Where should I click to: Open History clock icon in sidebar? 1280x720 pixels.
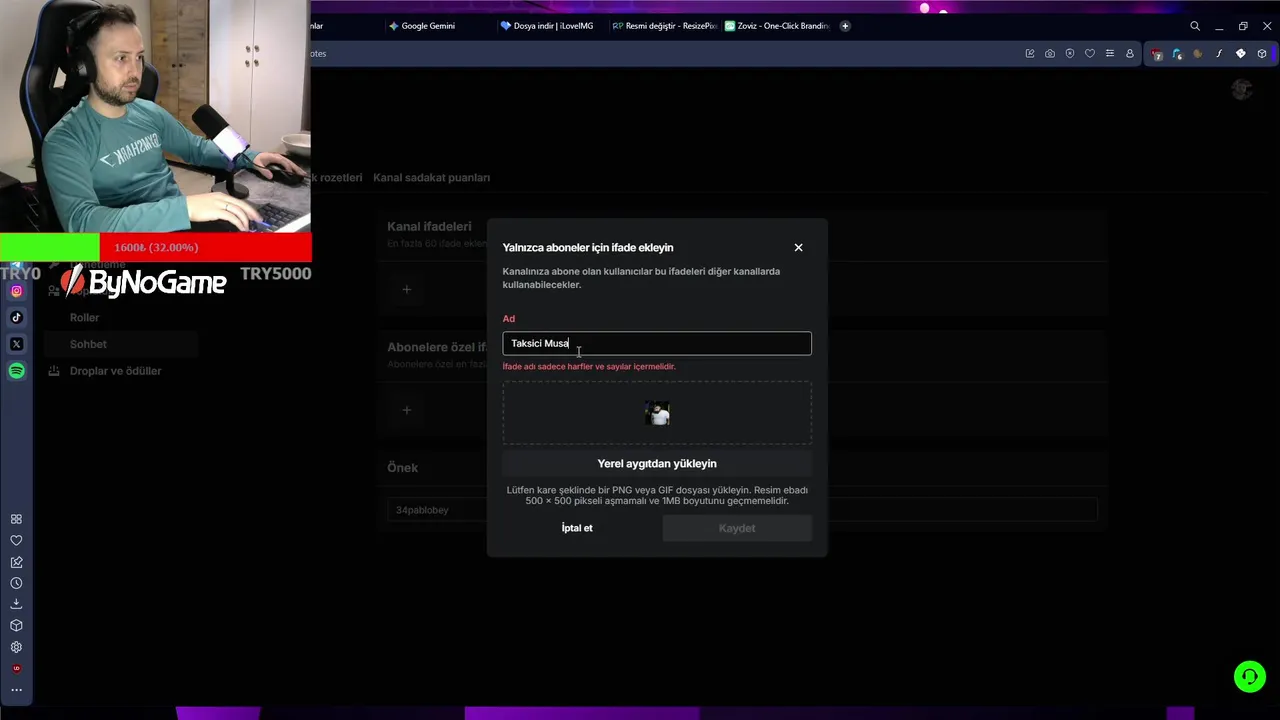16,583
